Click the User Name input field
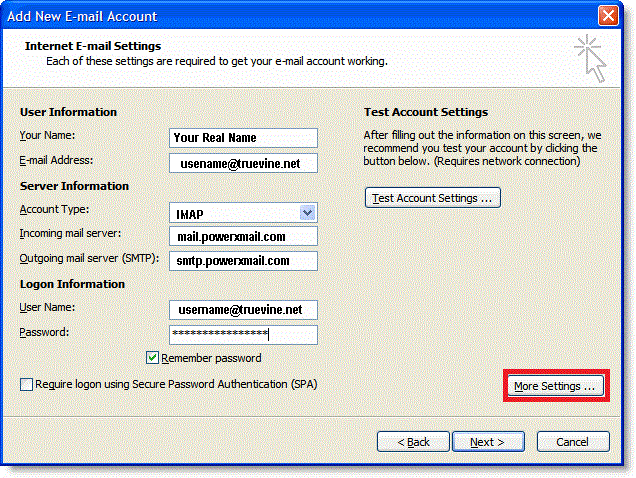The height and width of the screenshot is (478, 636). tap(243, 310)
